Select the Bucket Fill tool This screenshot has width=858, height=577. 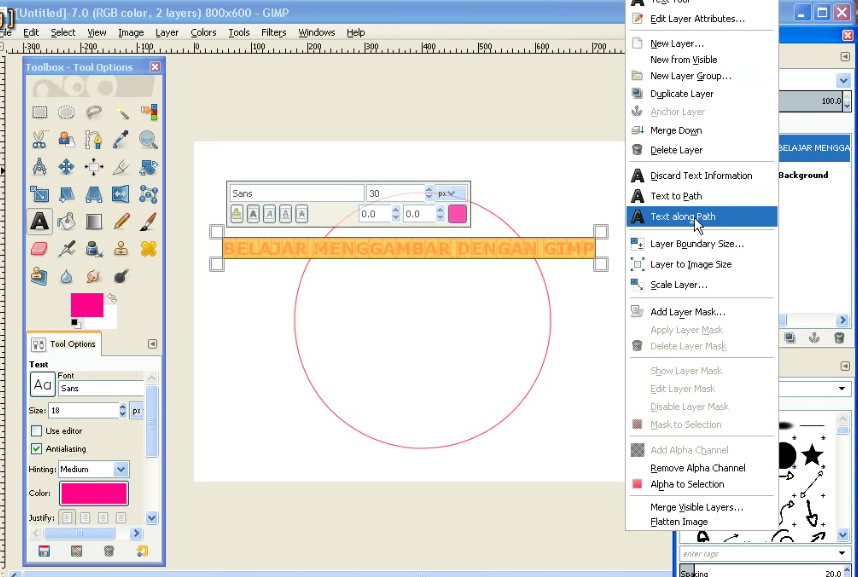coord(67,221)
